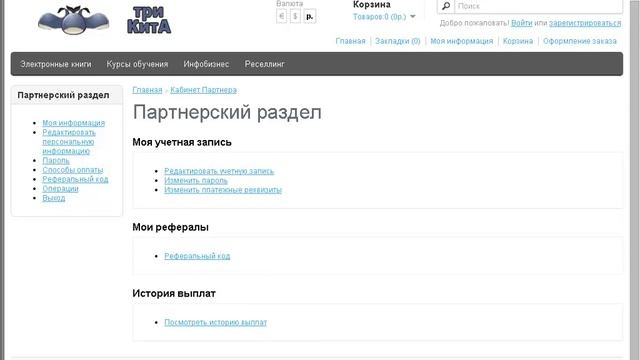The width and height of the screenshot is (640, 360).
Task: Select the dollar currency icon
Action: 295,16
